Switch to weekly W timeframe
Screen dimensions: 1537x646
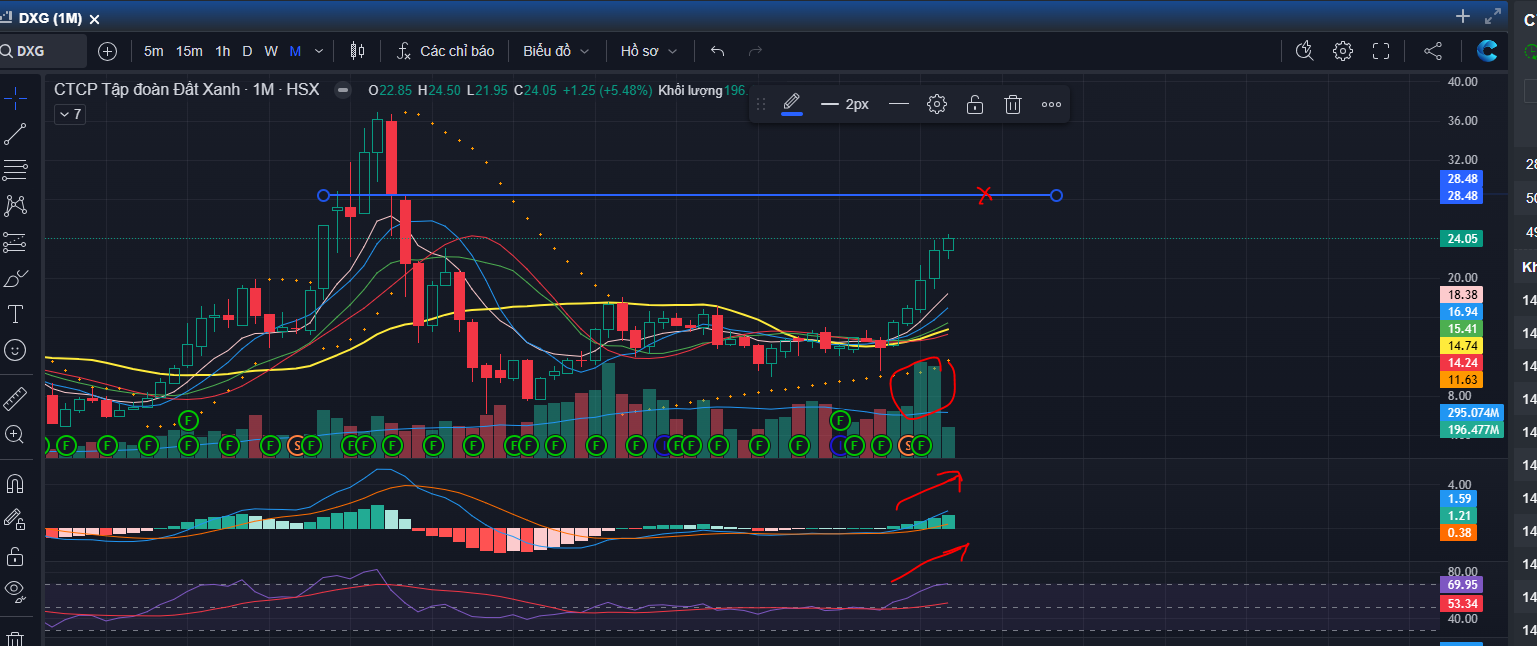[271, 51]
